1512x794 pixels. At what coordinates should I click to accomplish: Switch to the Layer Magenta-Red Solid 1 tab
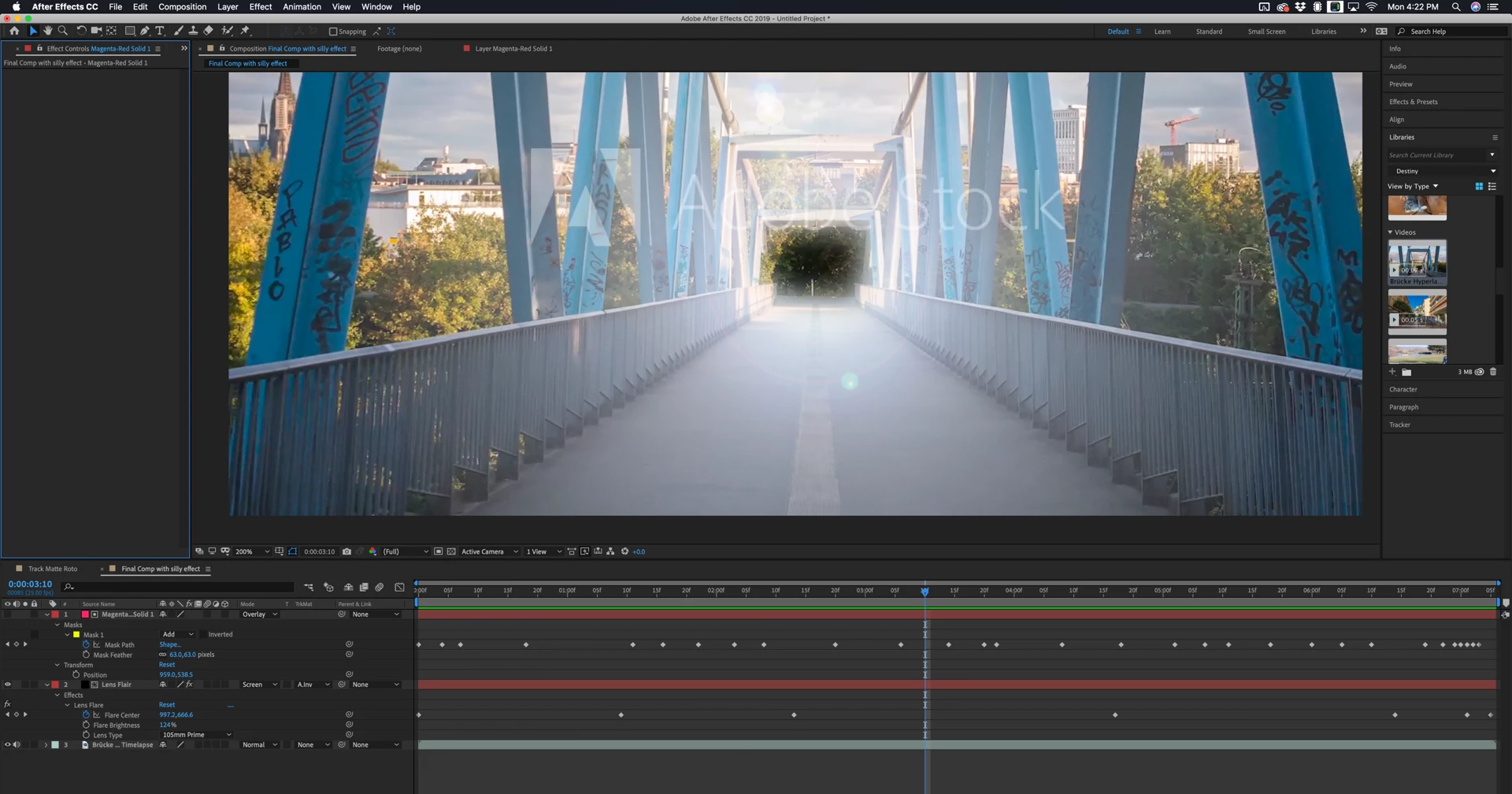click(x=513, y=49)
